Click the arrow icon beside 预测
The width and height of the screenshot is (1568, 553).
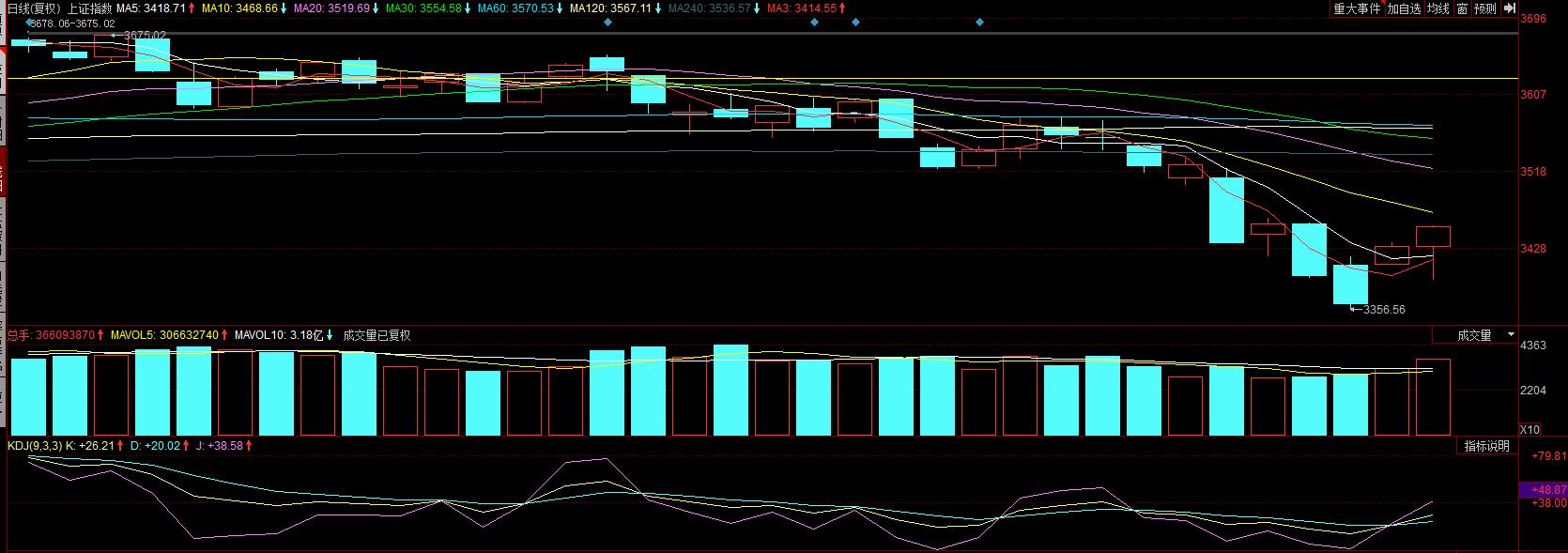click(x=1510, y=8)
